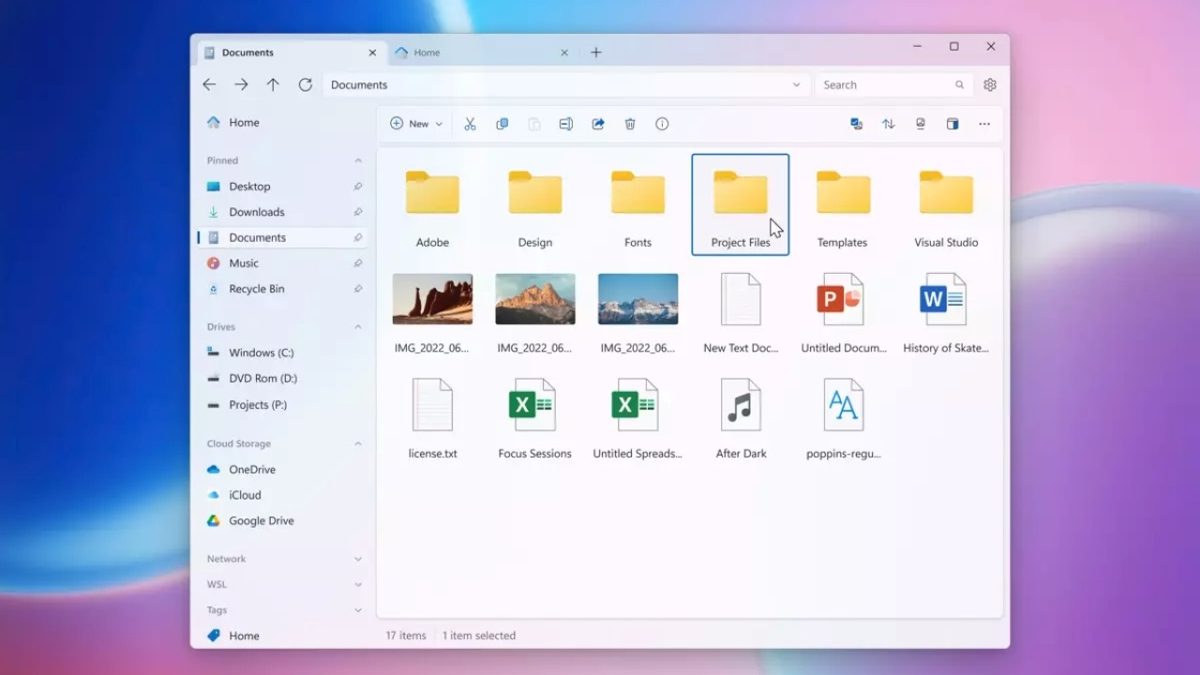Collapse the Drives section

(x=358, y=327)
